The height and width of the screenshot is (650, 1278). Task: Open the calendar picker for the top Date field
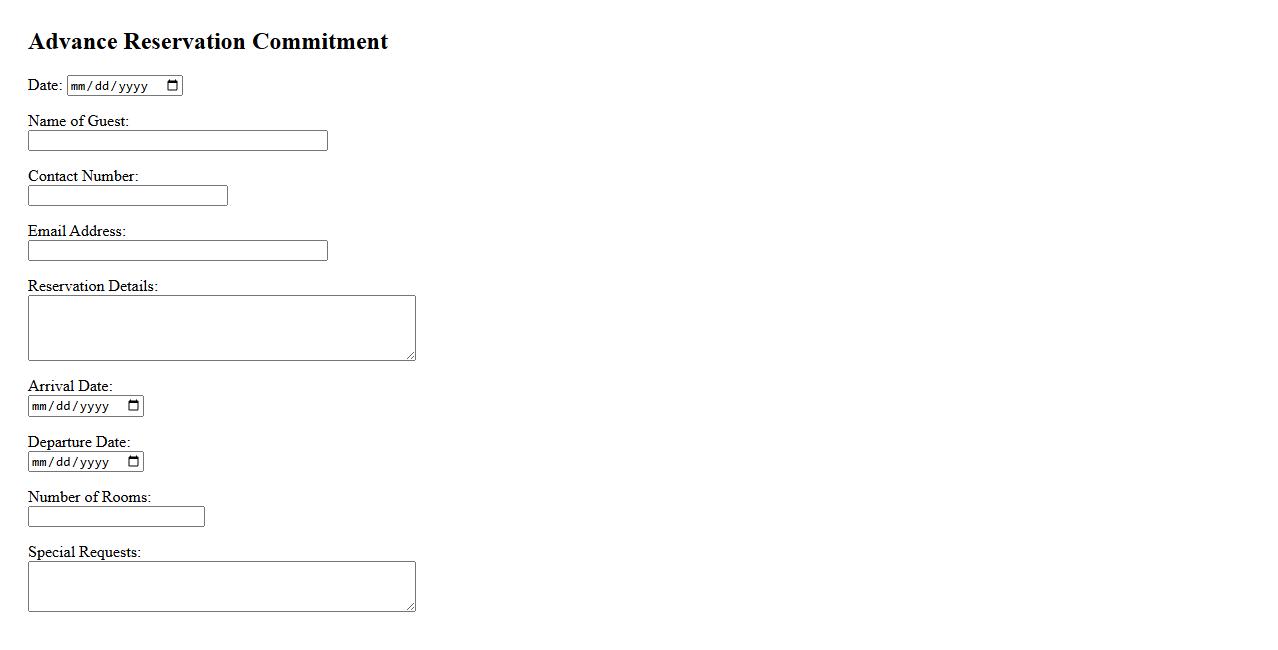(x=173, y=86)
